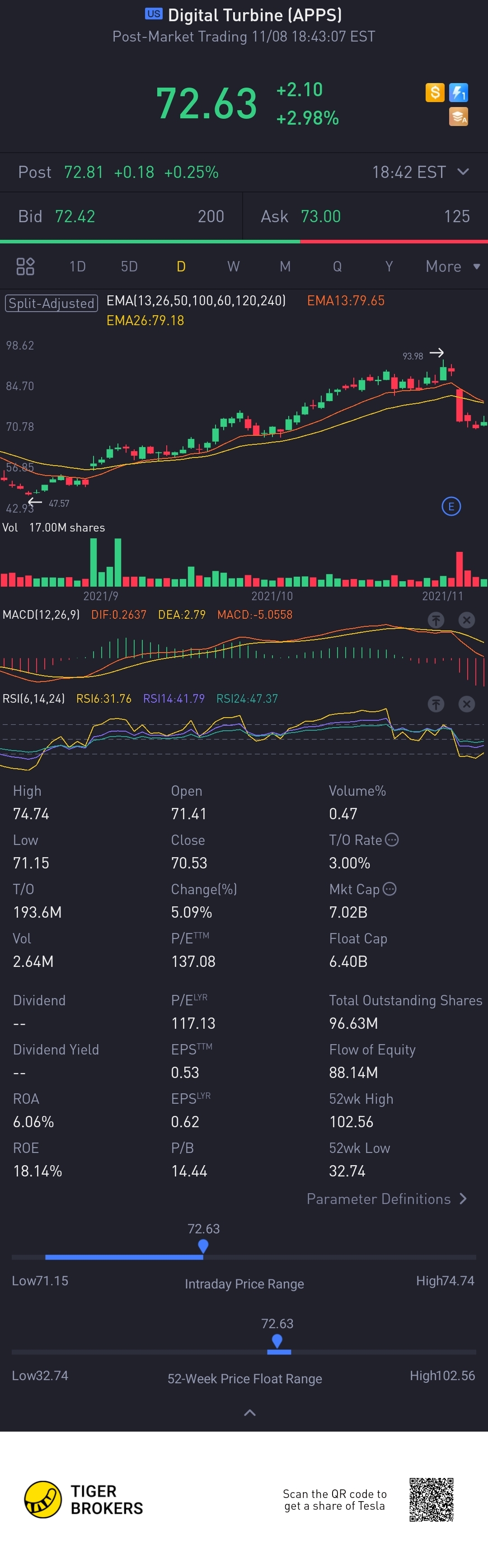488x1568 pixels.
Task: Tap the 52wk High value 102.56
Action: (352, 1121)
